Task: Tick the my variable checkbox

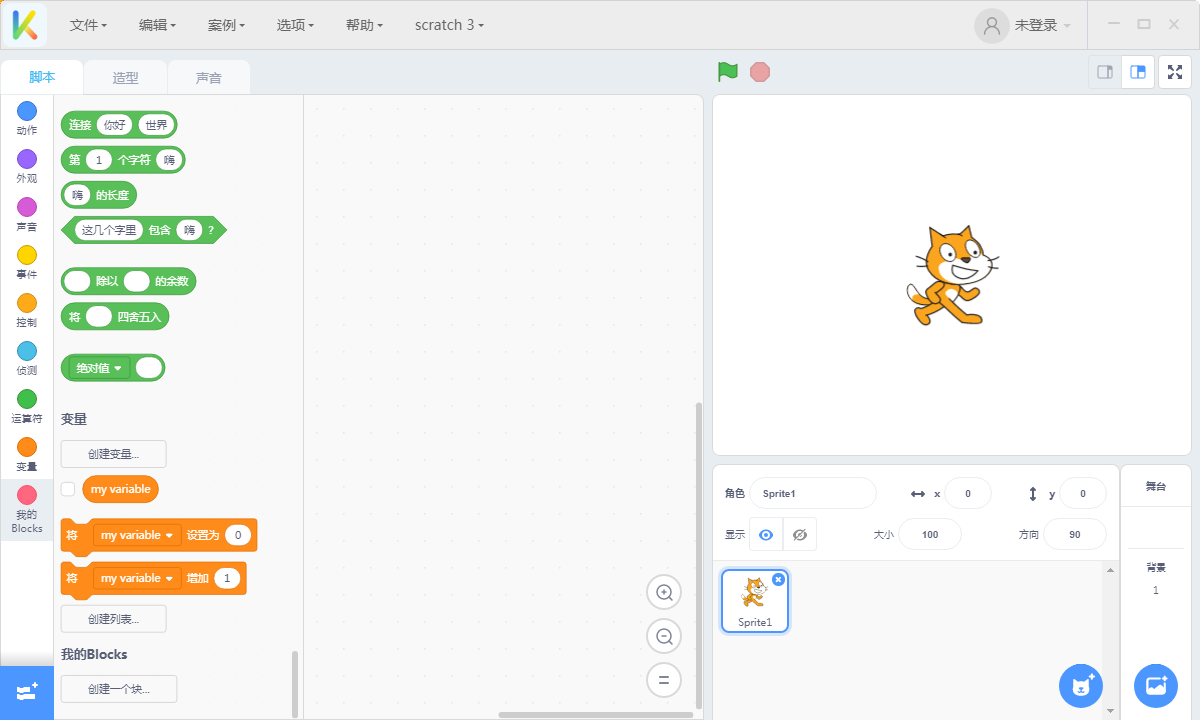Action: pyautogui.click(x=68, y=489)
